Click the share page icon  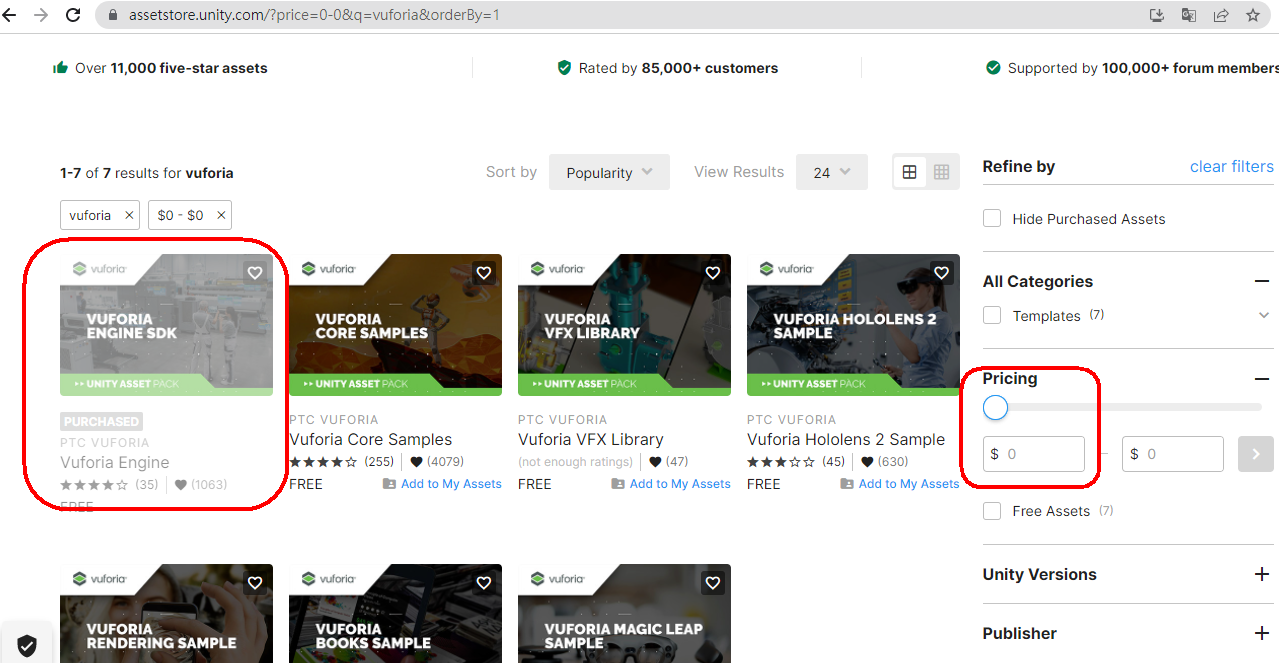[x=1221, y=15]
